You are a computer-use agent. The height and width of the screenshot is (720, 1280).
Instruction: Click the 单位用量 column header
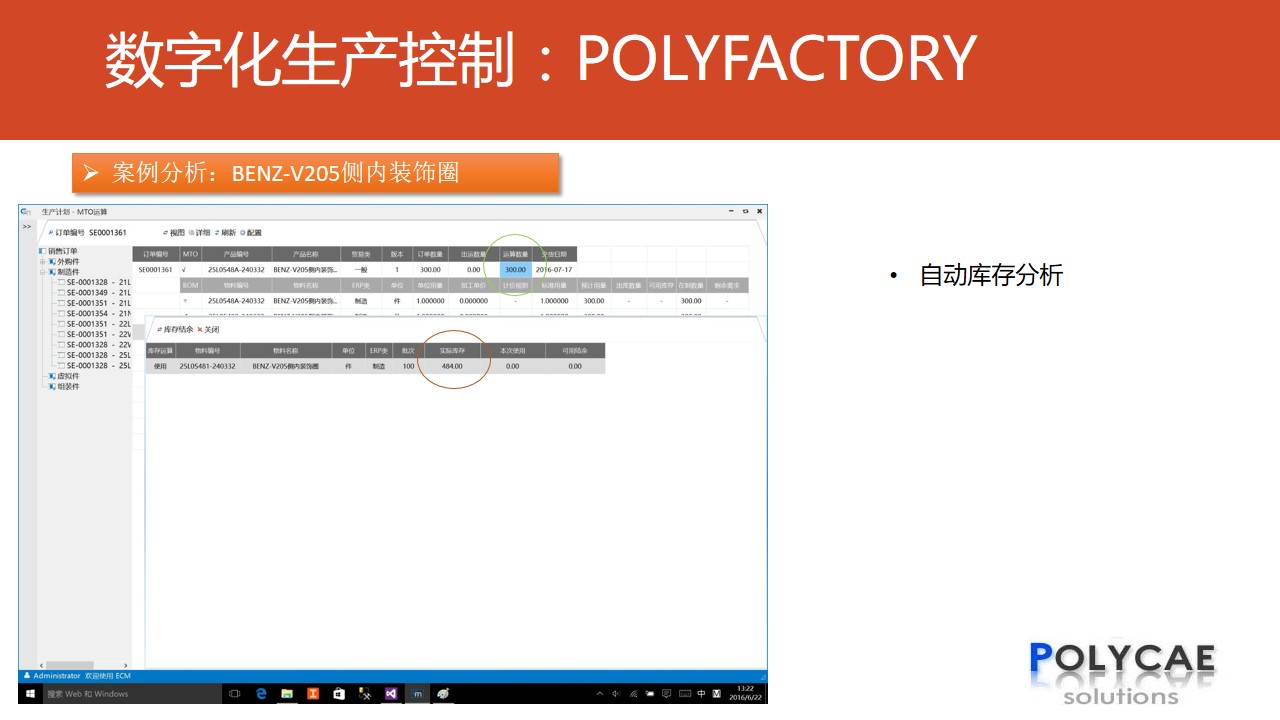(x=430, y=285)
